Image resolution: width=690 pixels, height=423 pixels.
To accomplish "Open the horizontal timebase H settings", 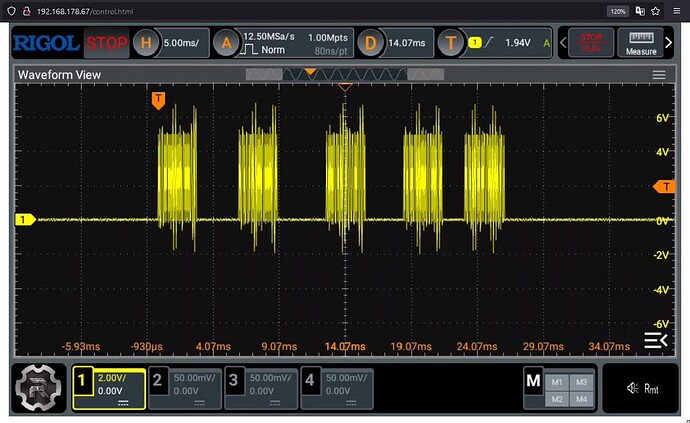I will pos(147,44).
